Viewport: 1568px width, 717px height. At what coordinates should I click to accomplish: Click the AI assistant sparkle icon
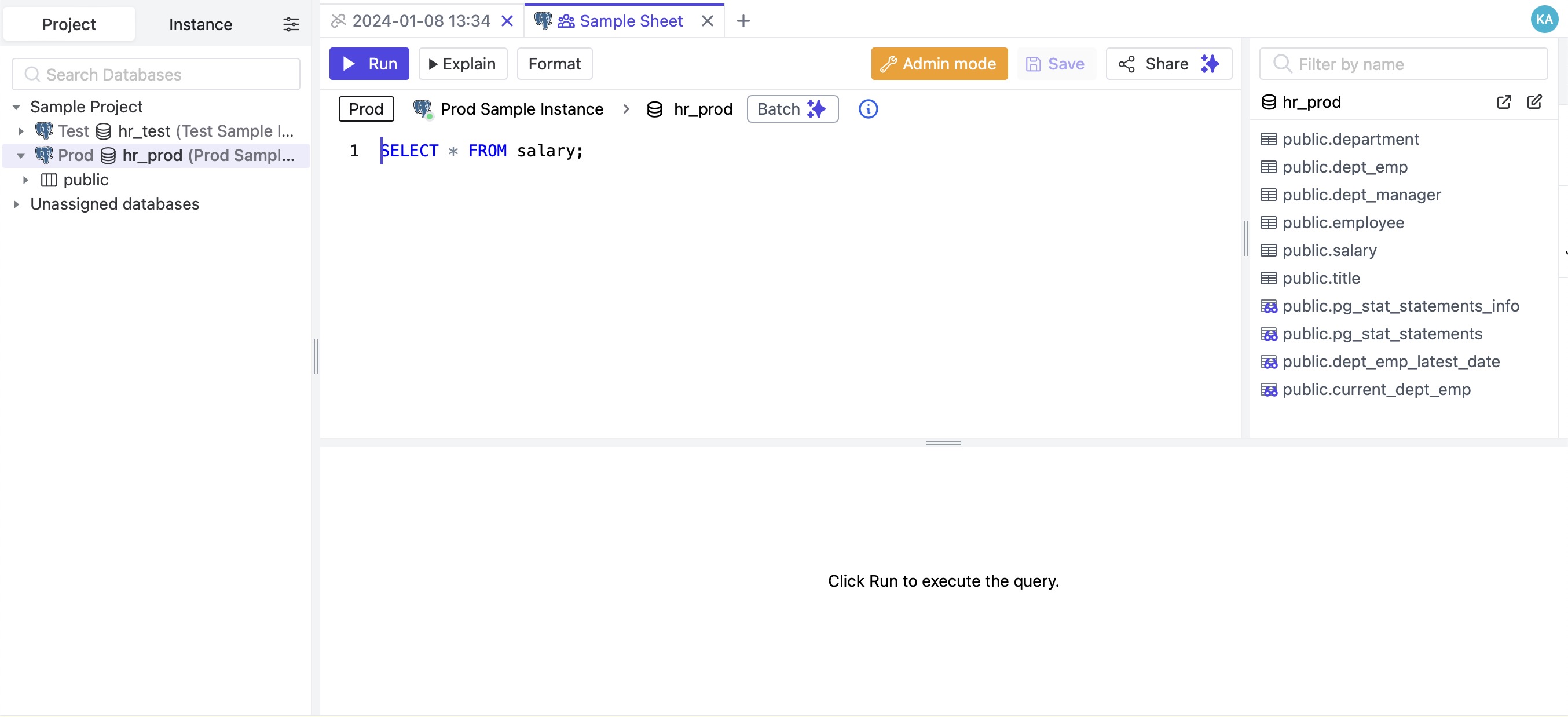click(1211, 63)
